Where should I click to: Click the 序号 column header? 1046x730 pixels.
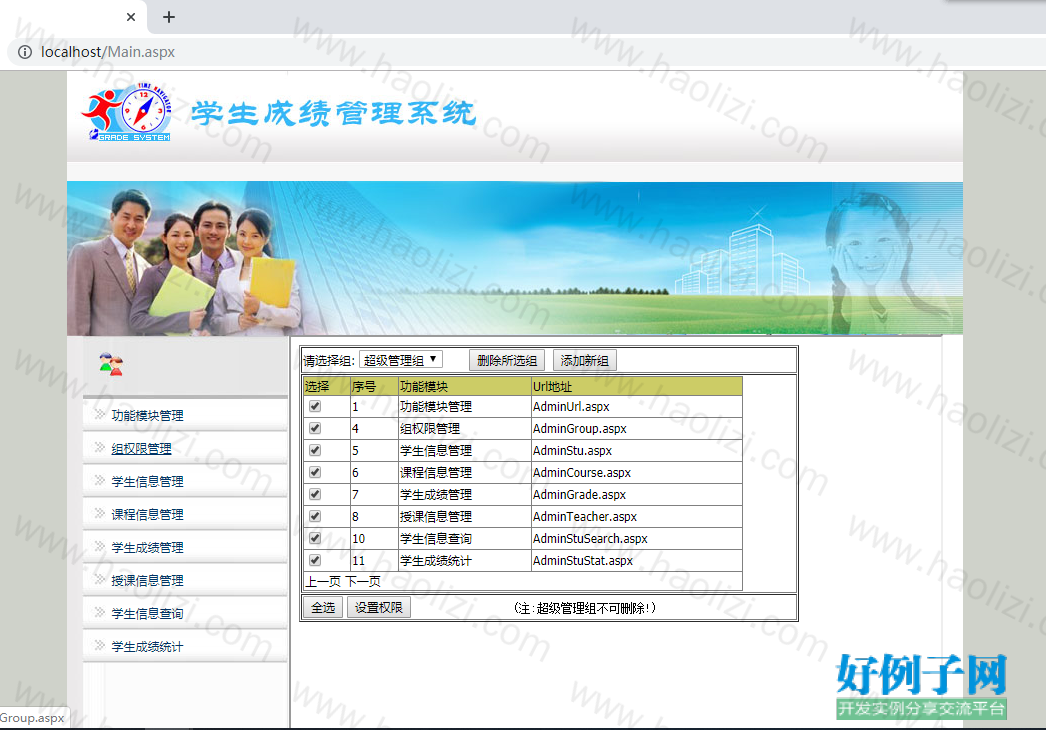pyautogui.click(x=374, y=386)
